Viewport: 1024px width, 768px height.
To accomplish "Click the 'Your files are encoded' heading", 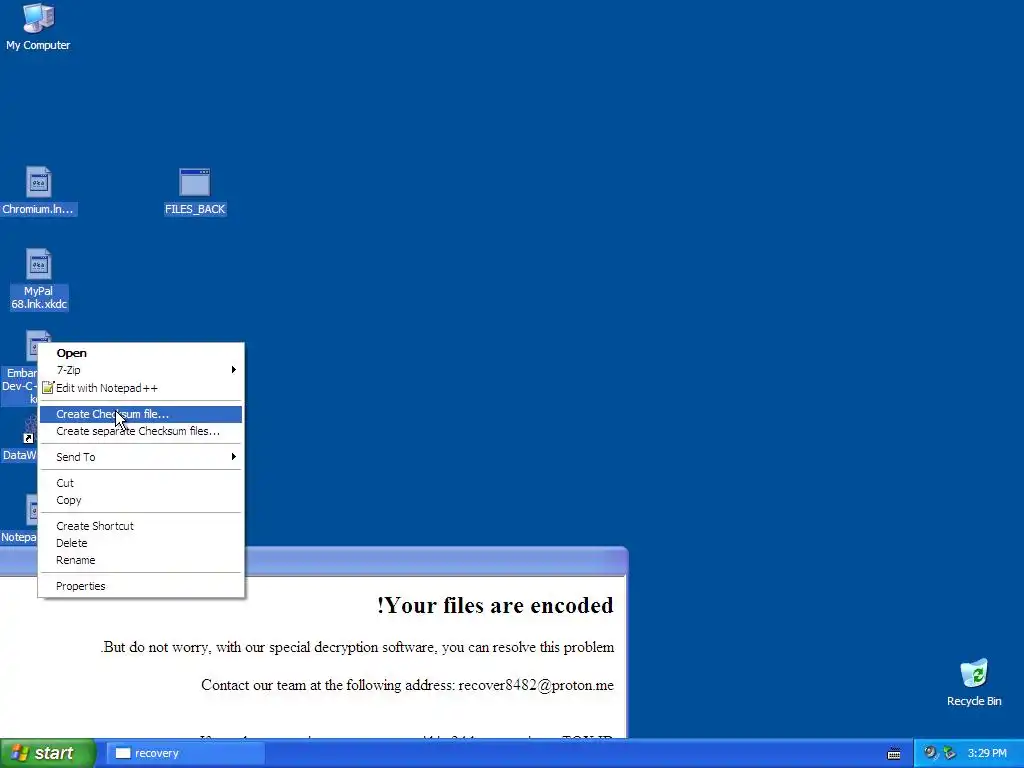I will pyautogui.click(x=495, y=605).
